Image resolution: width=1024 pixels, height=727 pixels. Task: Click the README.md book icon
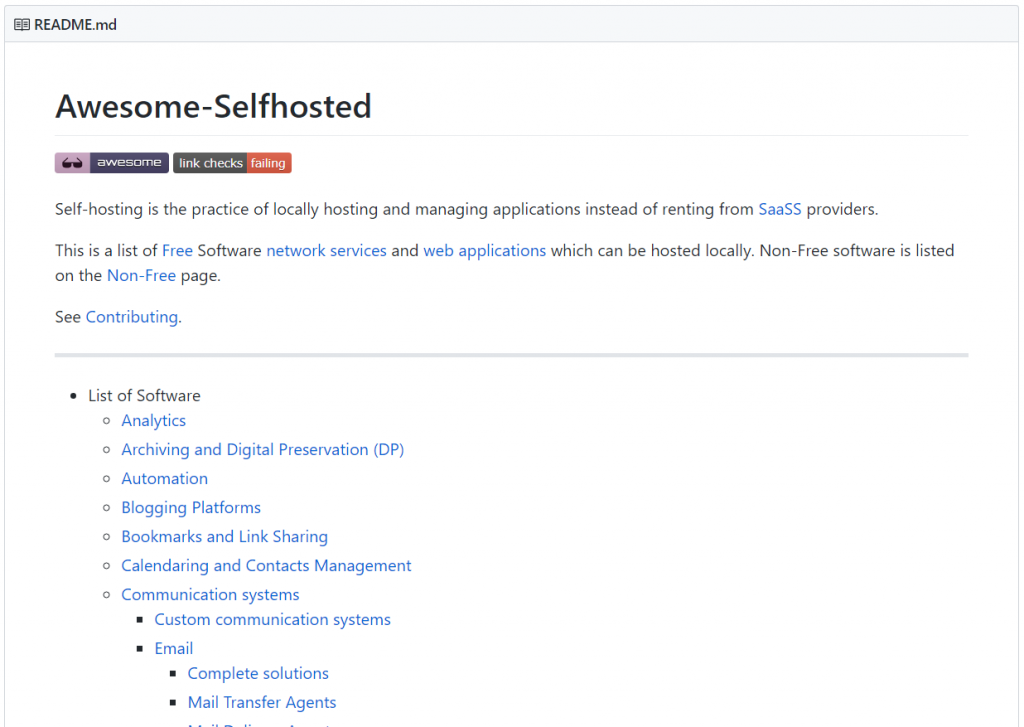tap(22, 24)
